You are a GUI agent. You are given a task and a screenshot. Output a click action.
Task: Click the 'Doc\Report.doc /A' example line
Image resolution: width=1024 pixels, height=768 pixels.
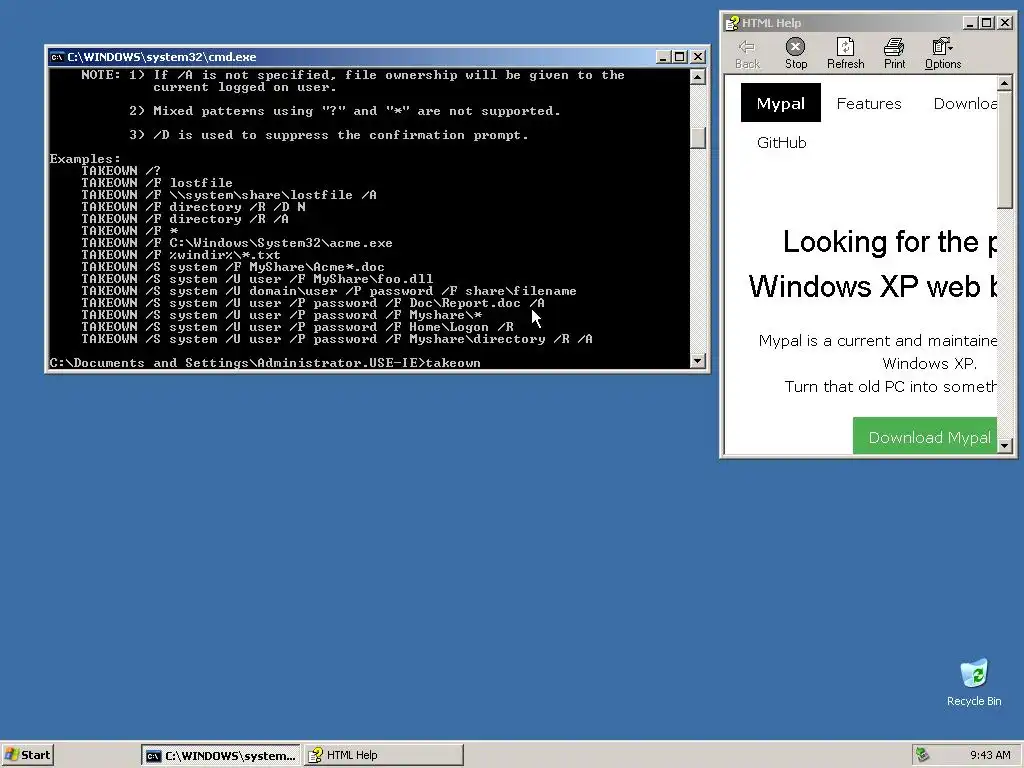(x=313, y=303)
